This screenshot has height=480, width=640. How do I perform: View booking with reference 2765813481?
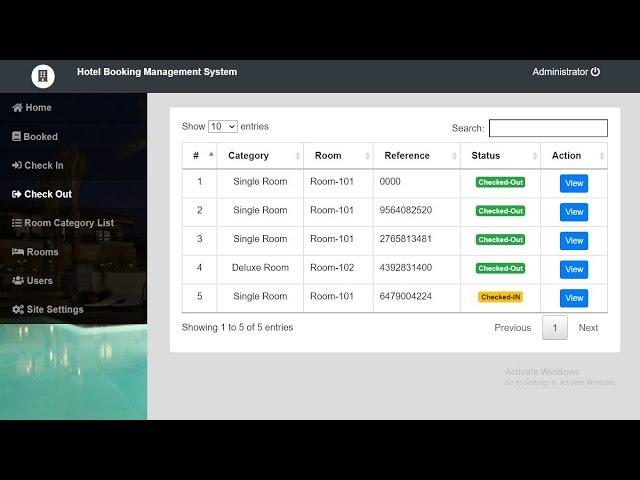click(x=574, y=241)
